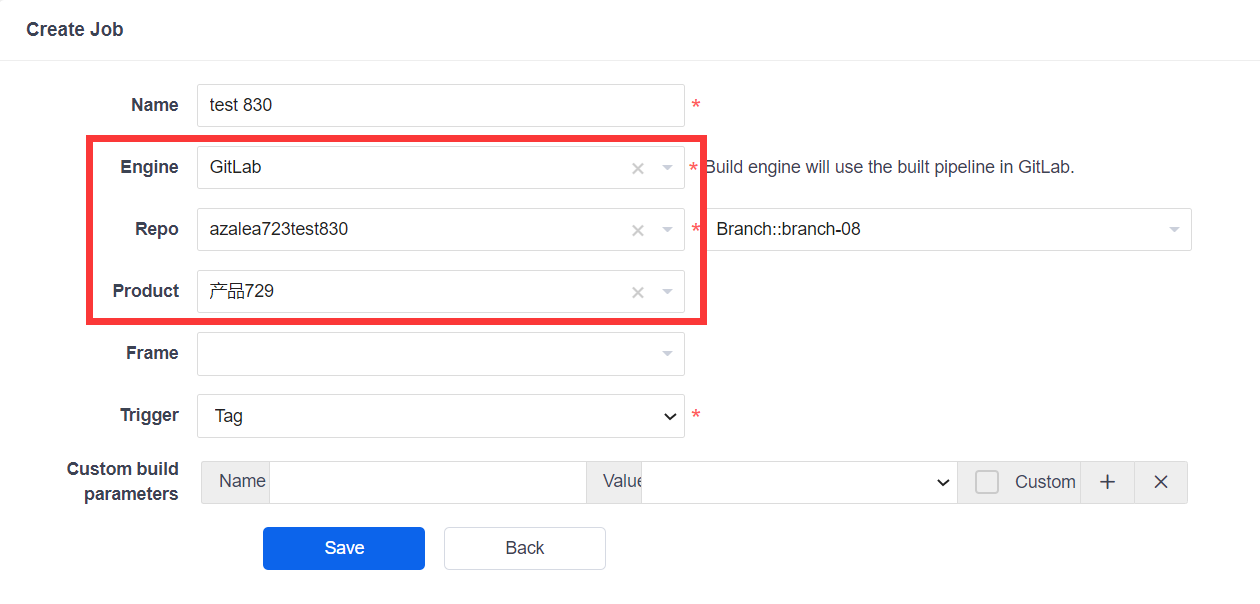
Task: Expand the Product dropdown arrow
Action: coord(667,292)
